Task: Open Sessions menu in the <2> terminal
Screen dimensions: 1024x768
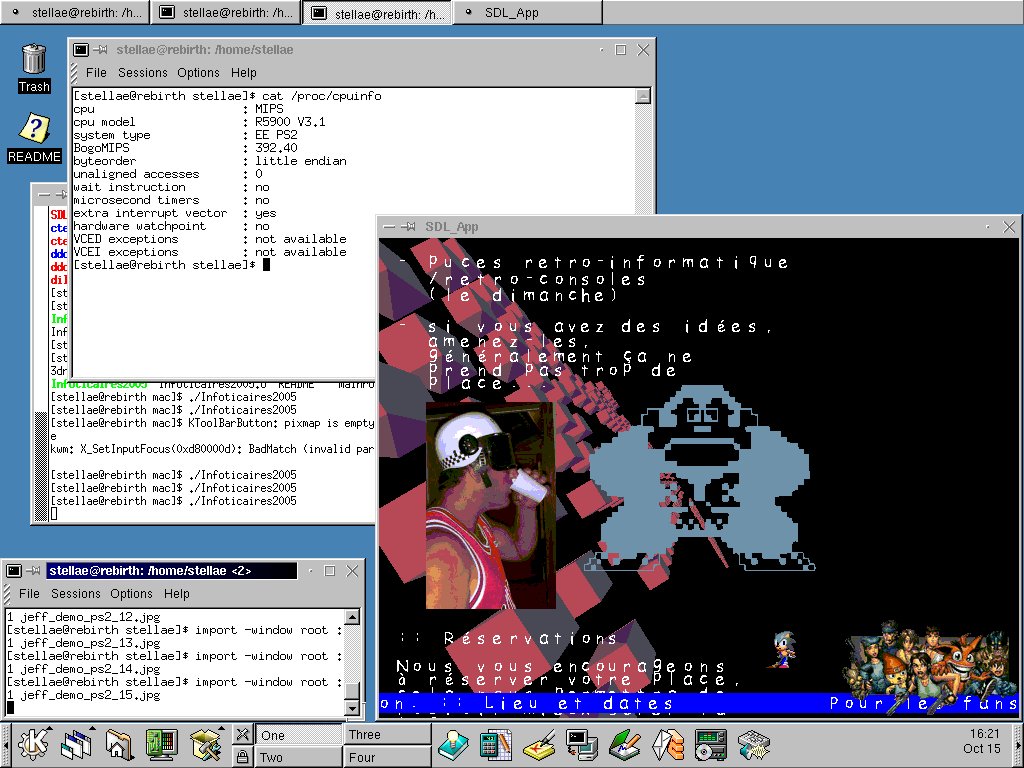Action: (76, 594)
